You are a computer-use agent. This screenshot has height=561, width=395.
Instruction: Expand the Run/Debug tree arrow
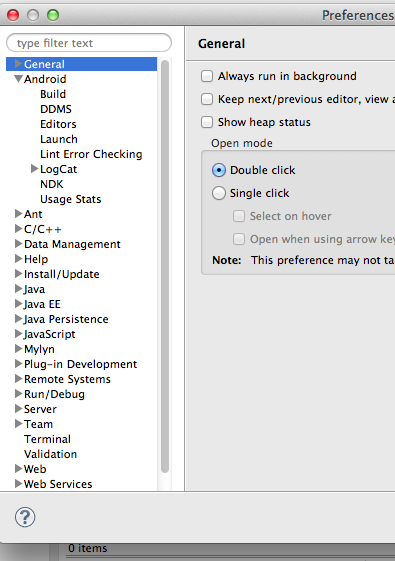(x=18, y=394)
